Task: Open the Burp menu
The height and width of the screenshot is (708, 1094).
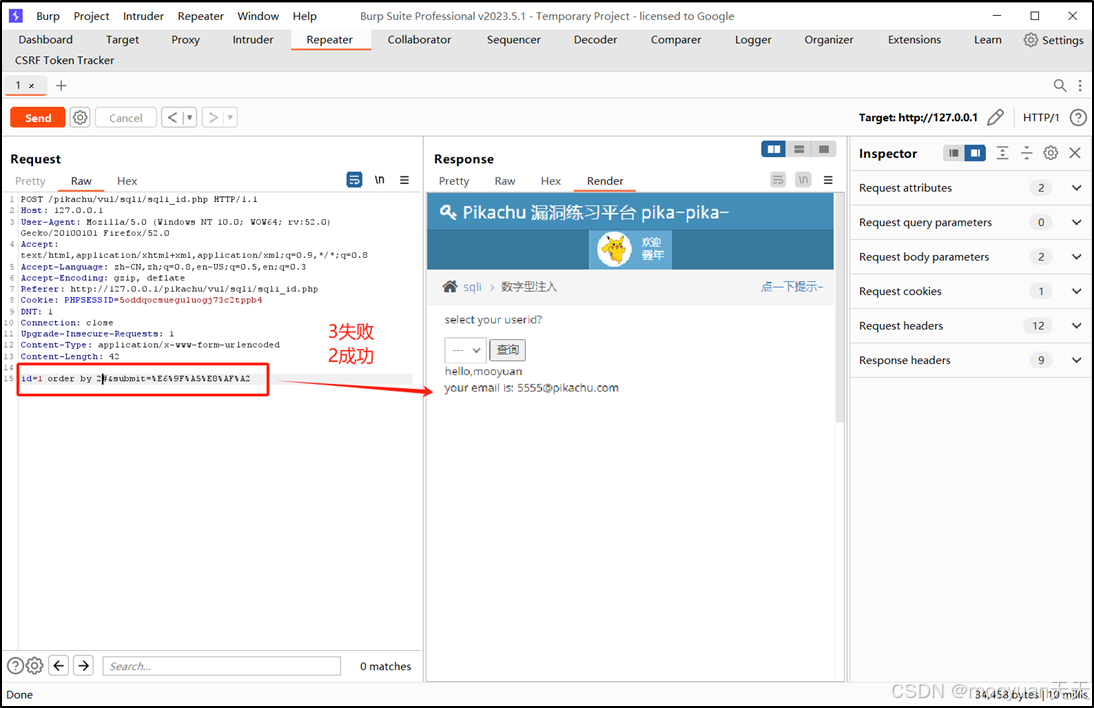Action: 48,16
